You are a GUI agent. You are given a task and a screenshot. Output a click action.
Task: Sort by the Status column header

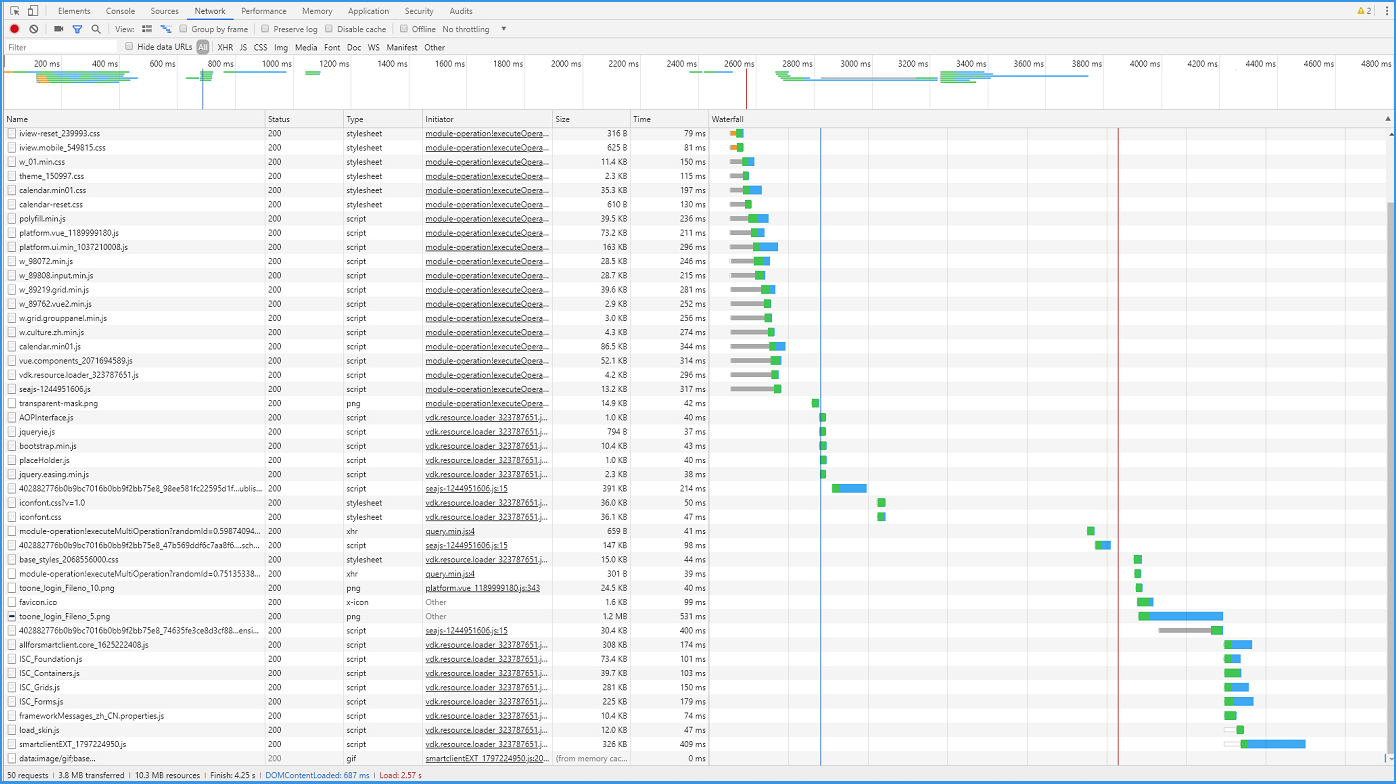click(x=304, y=119)
